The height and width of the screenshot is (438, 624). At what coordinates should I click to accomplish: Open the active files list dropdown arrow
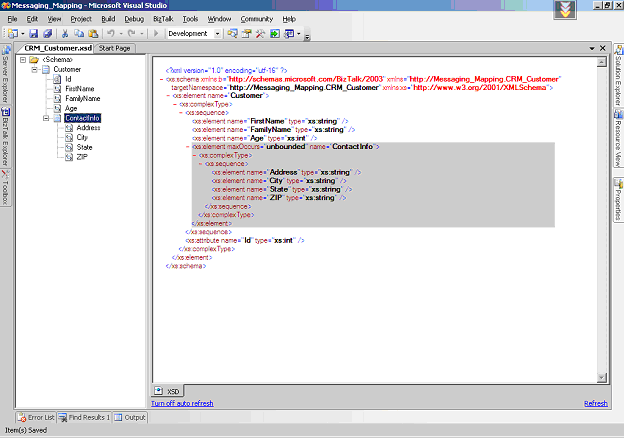coord(592,49)
